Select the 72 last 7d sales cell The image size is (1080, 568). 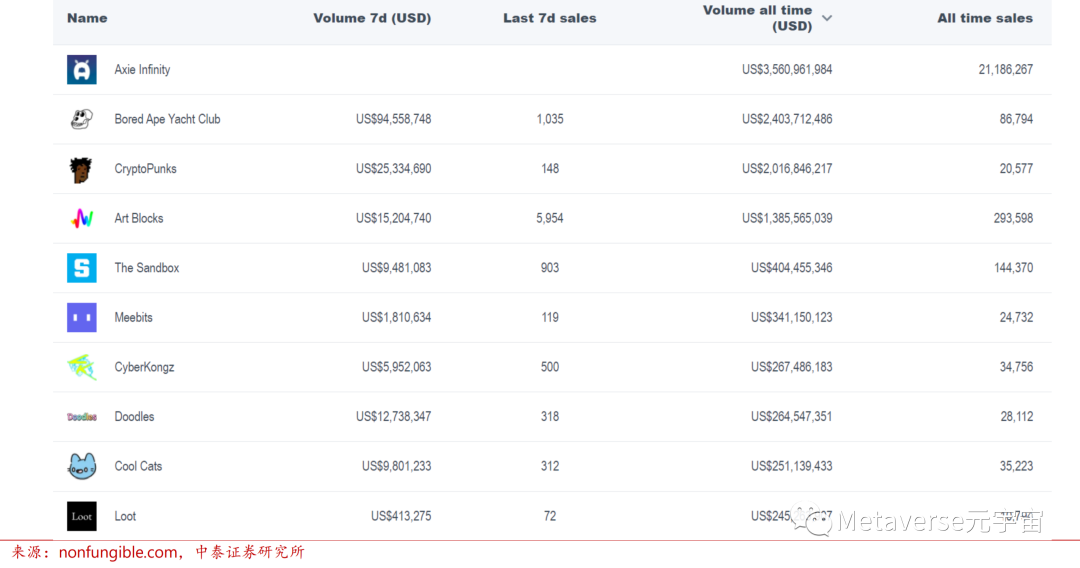tap(550, 516)
